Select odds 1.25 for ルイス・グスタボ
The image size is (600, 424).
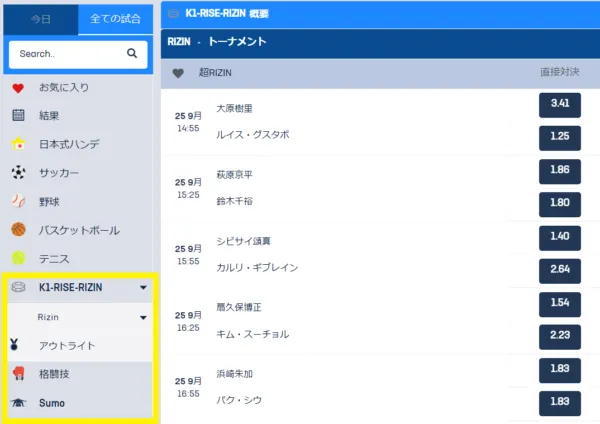[x=560, y=136]
